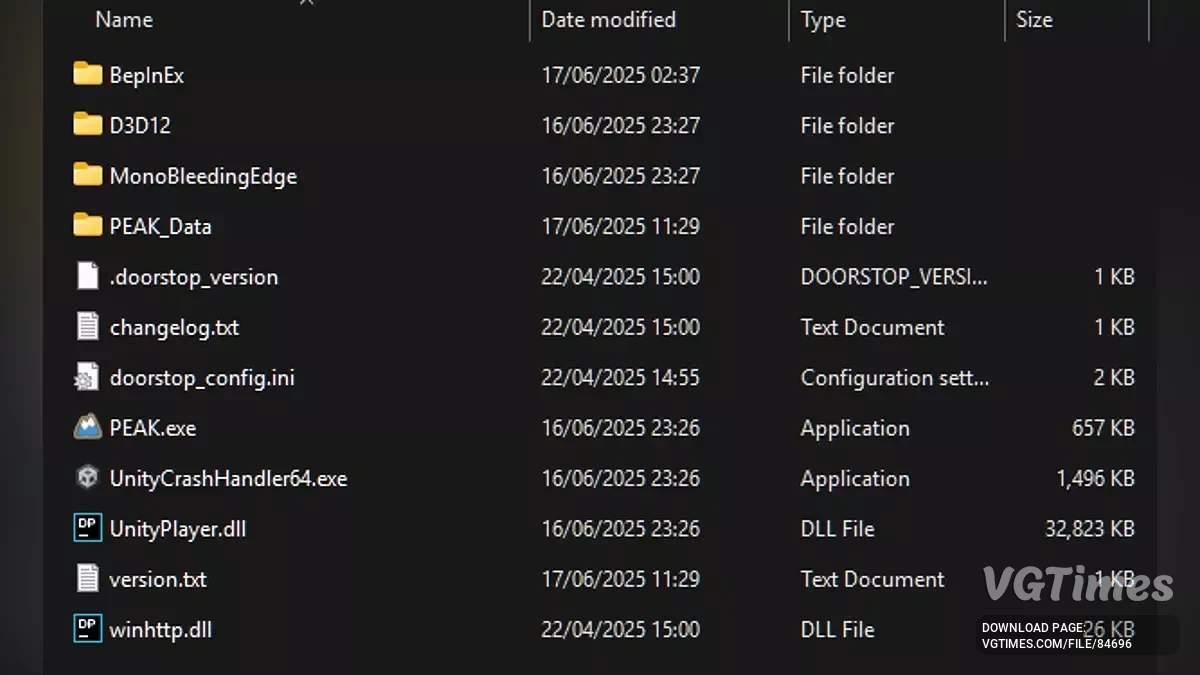Click the 32,823 KB size of UnityPlayer.dll
This screenshot has height=675, width=1200.
(1089, 529)
